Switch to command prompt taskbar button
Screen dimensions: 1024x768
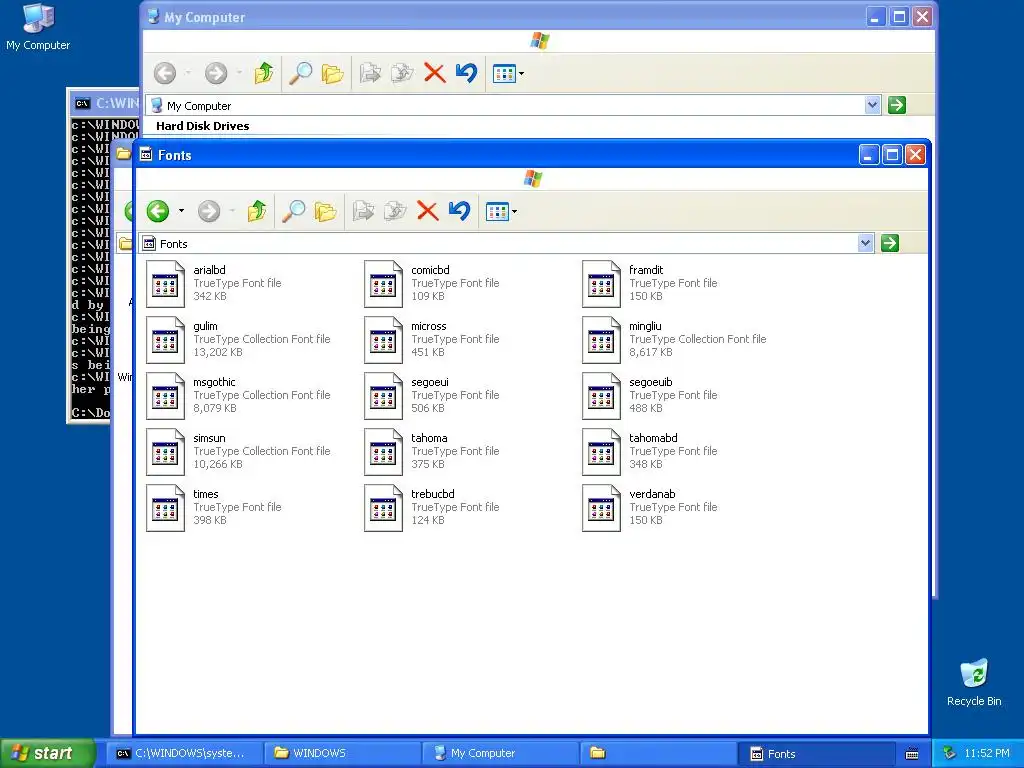[185, 754]
